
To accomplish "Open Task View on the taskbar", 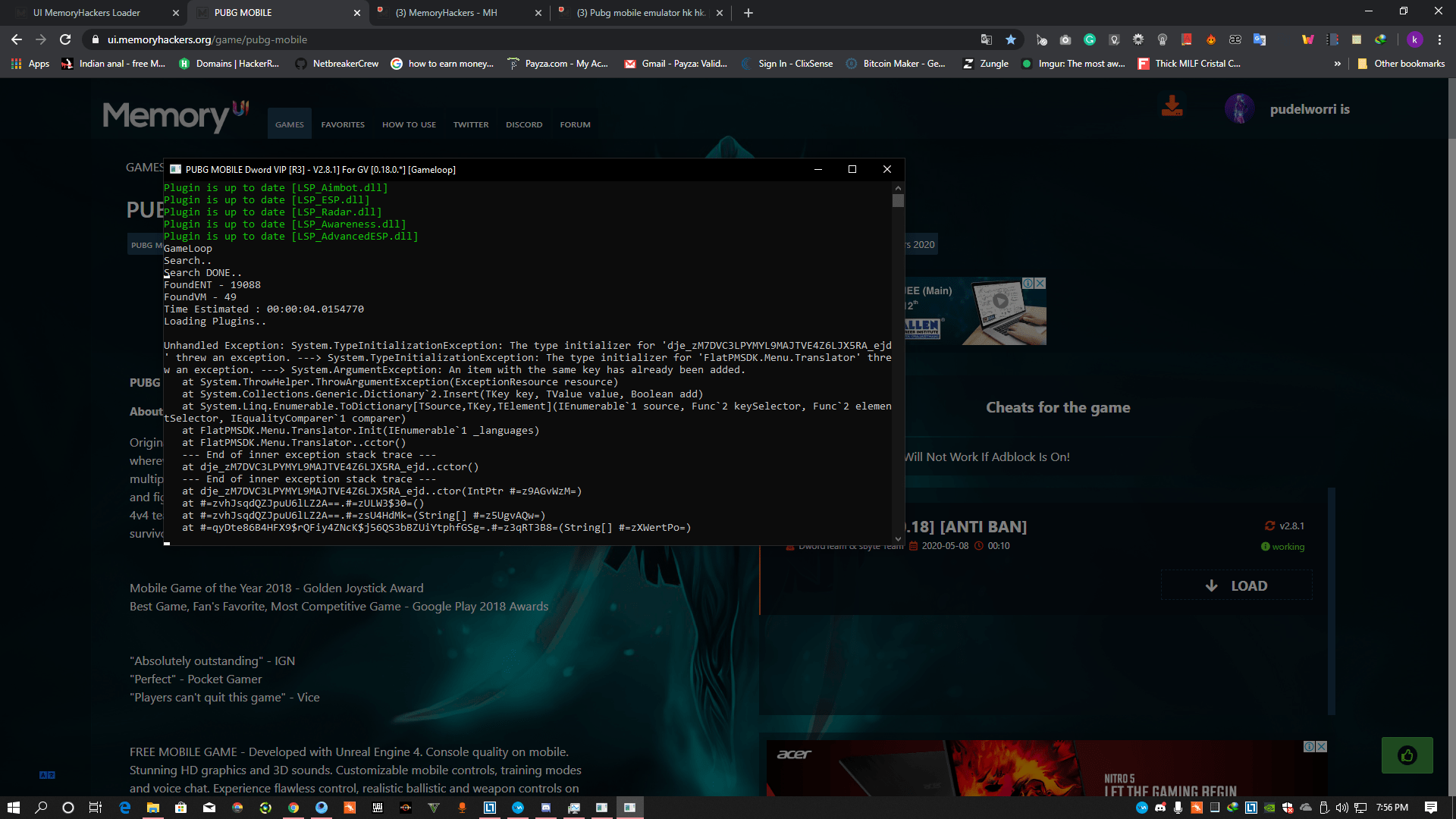I will click(x=96, y=808).
